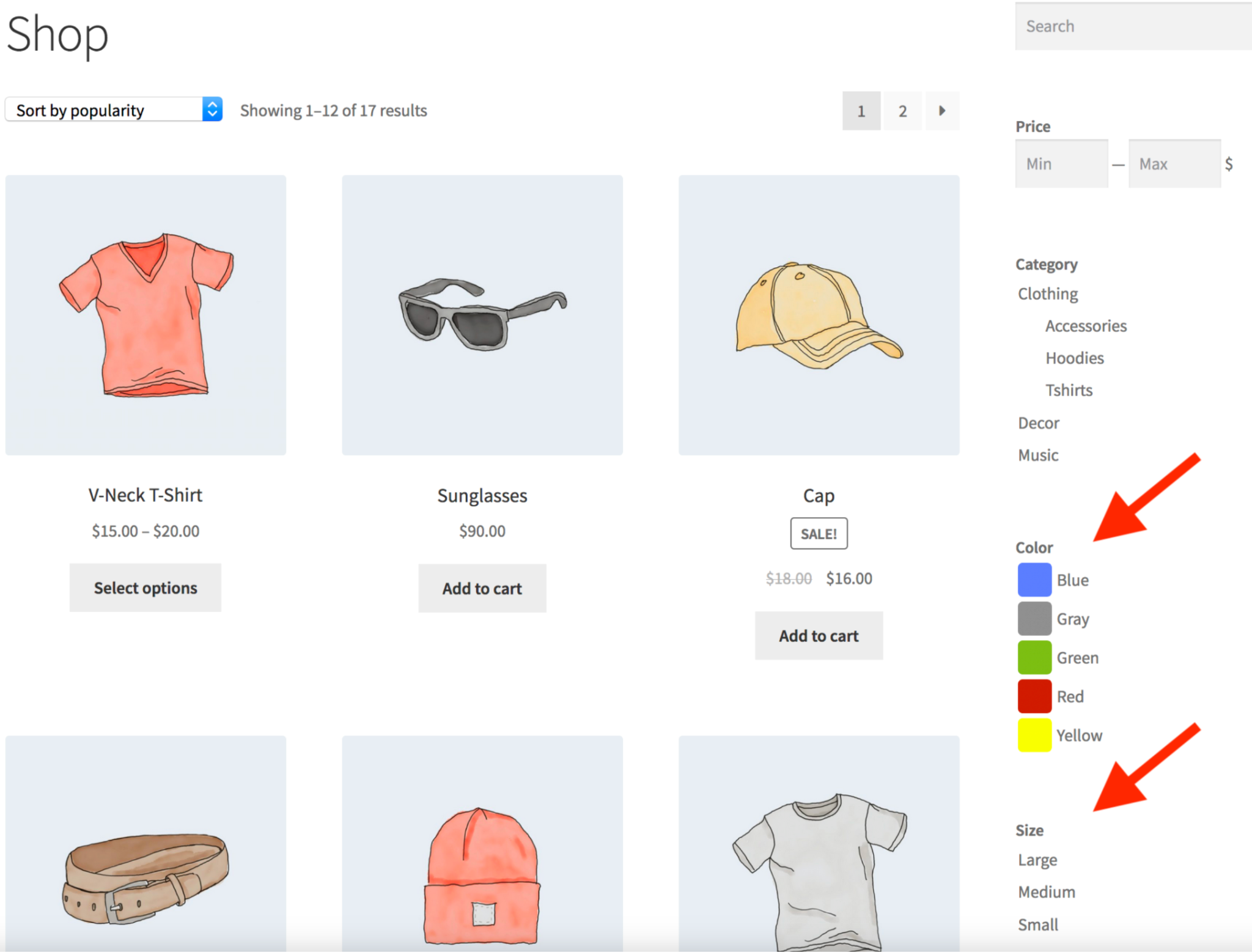This screenshot has height=952, width=1252.
Task: Add the Sunglasses to cart
Action: click(482, 588)
